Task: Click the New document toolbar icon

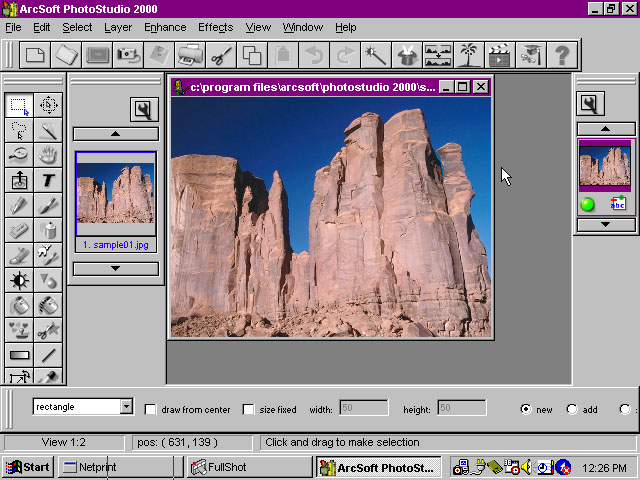Action: (35, 55)
